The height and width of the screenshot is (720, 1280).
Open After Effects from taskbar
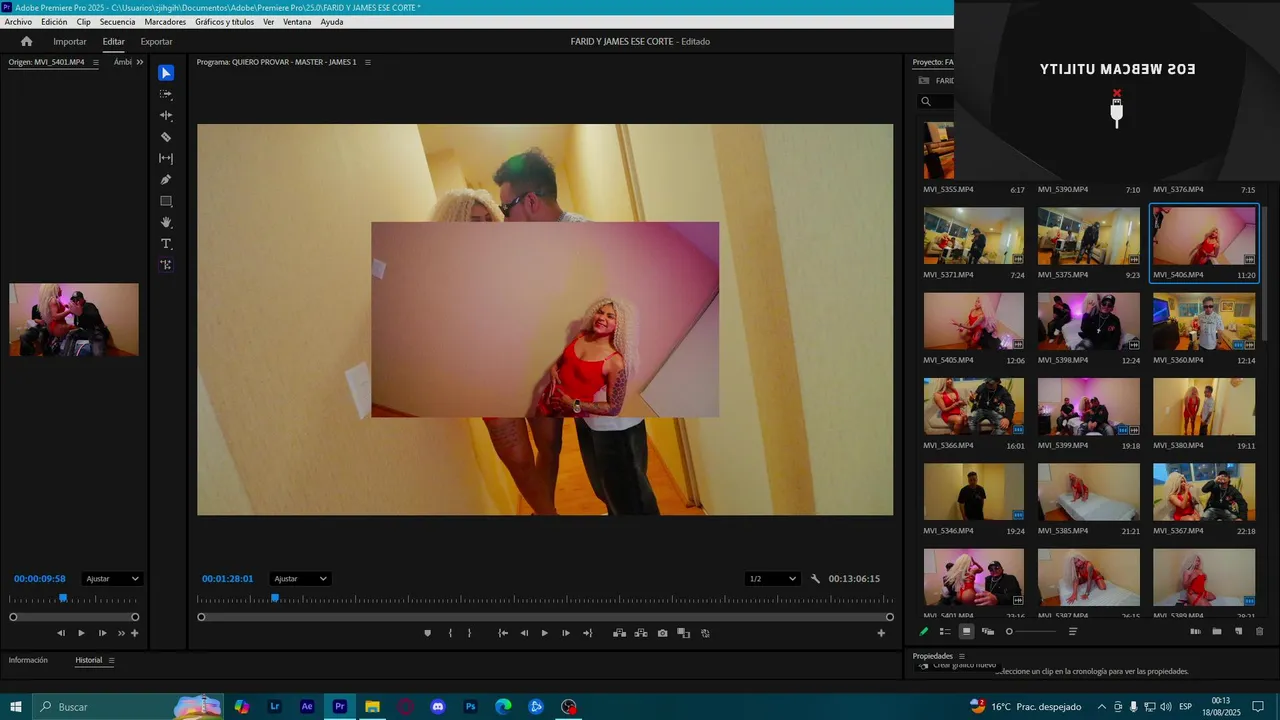pos(307,707)
